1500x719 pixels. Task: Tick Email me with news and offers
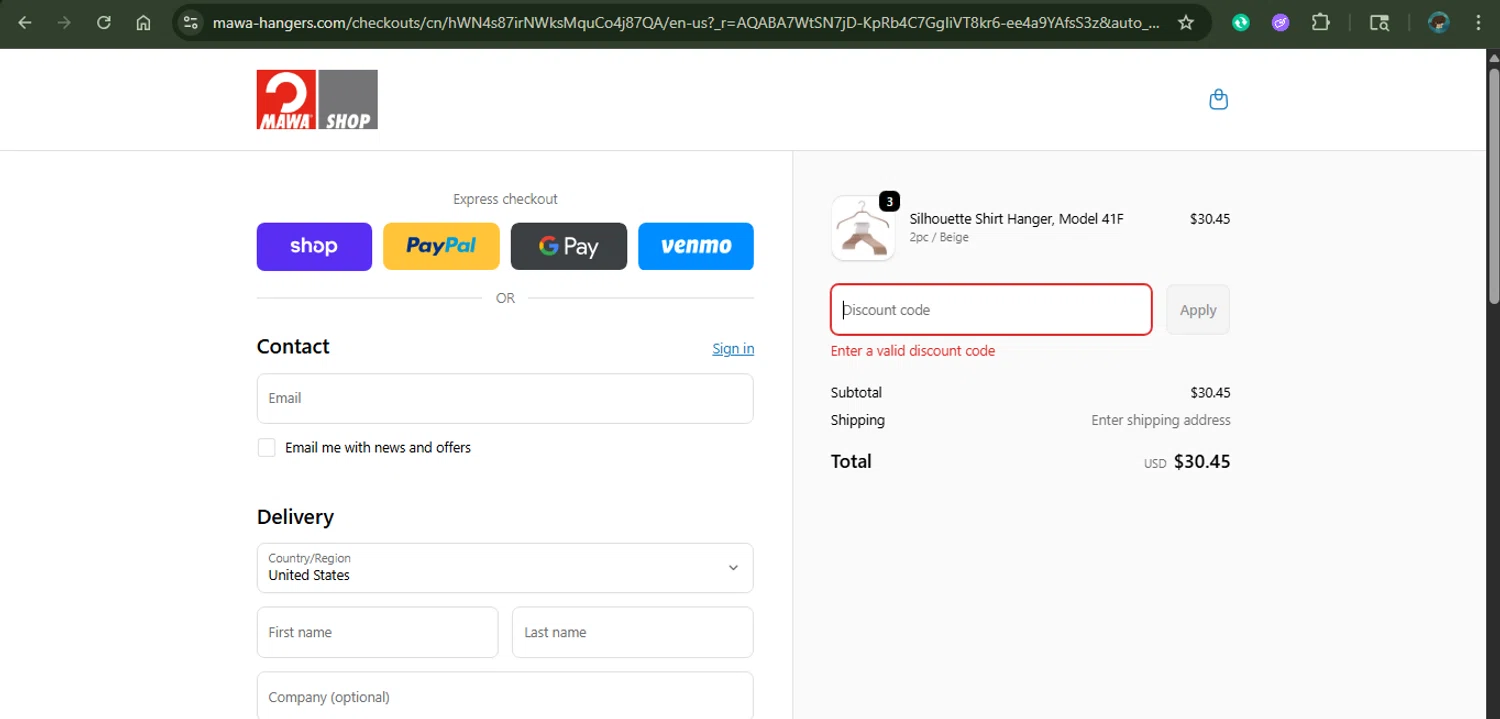(x=266, y=447)
